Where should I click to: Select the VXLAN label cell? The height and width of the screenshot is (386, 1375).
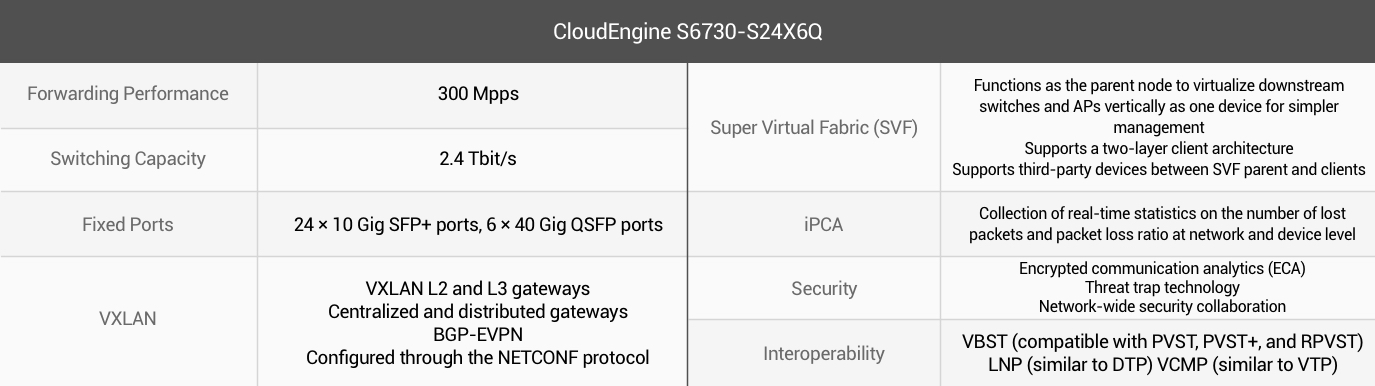(x=128, y=320)
